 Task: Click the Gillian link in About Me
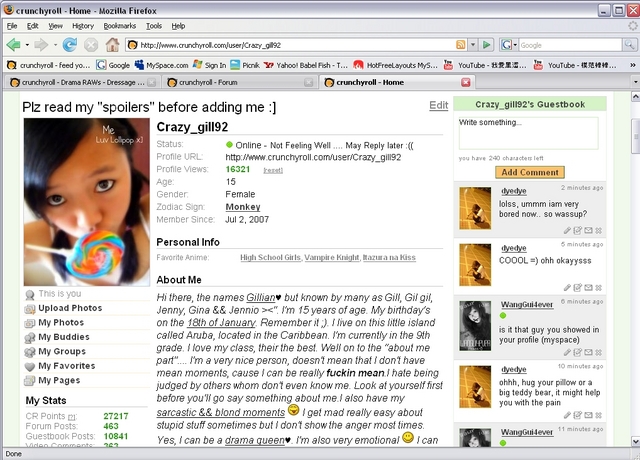pyautogui.click(x=261, y=298)
